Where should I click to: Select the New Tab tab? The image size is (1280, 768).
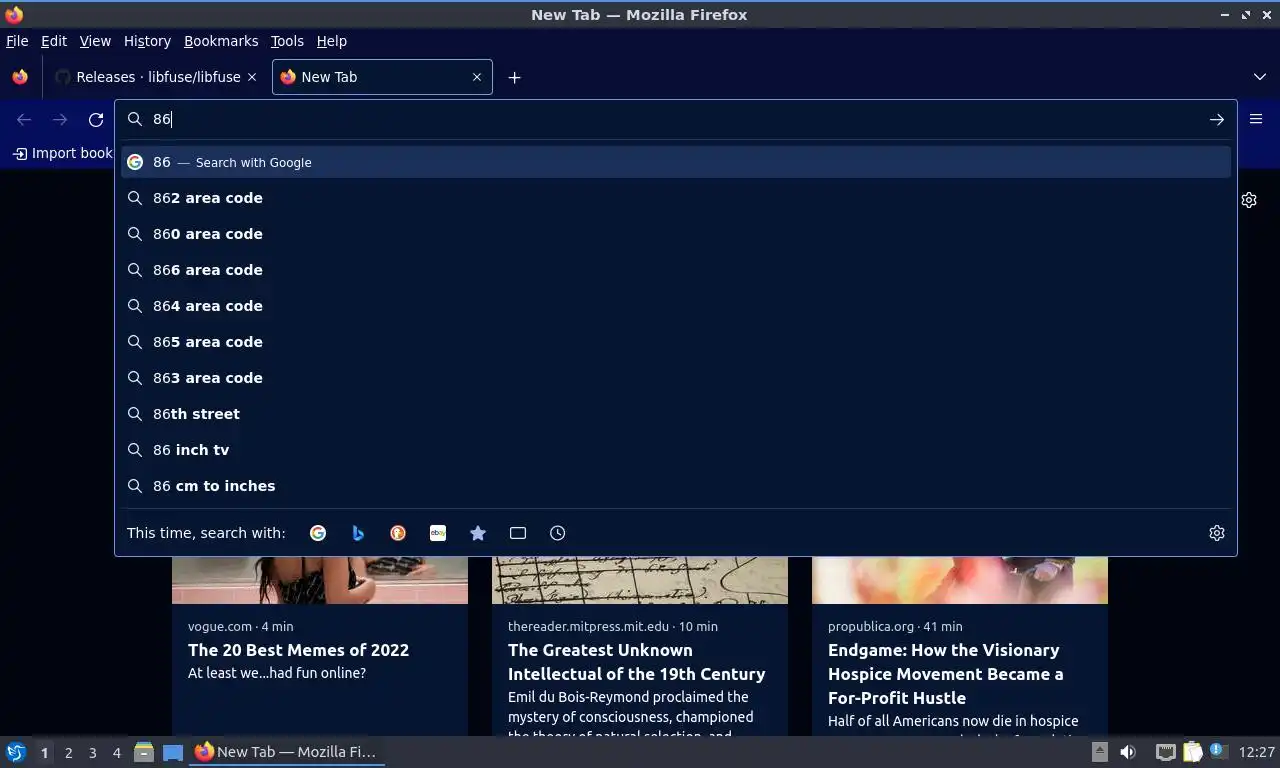click(382, 77)
